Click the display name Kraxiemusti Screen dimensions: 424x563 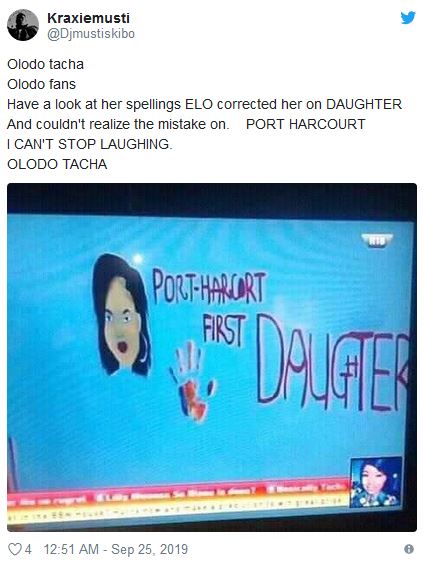tap(88, 18)
